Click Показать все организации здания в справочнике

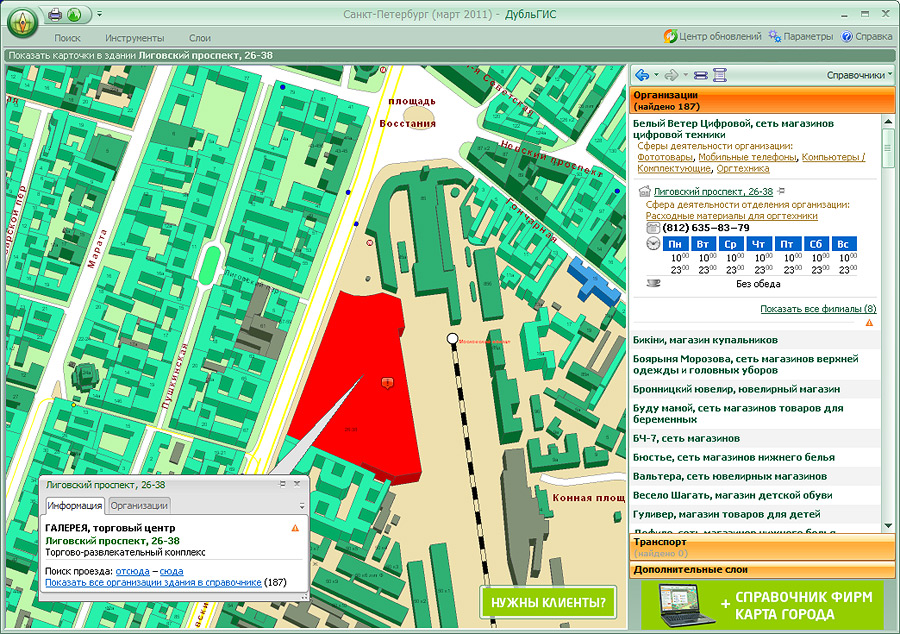tap(153, 583)
